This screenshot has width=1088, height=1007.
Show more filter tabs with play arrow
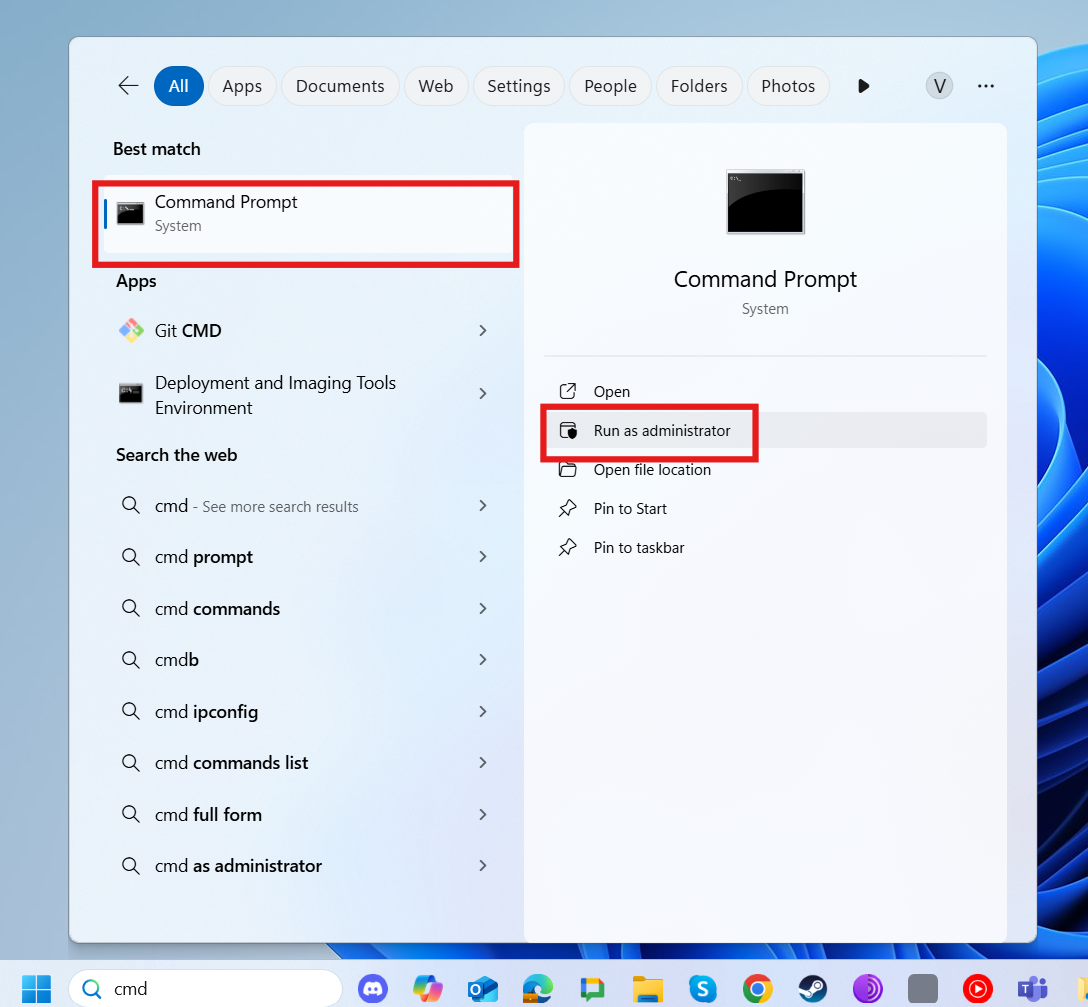863,86
